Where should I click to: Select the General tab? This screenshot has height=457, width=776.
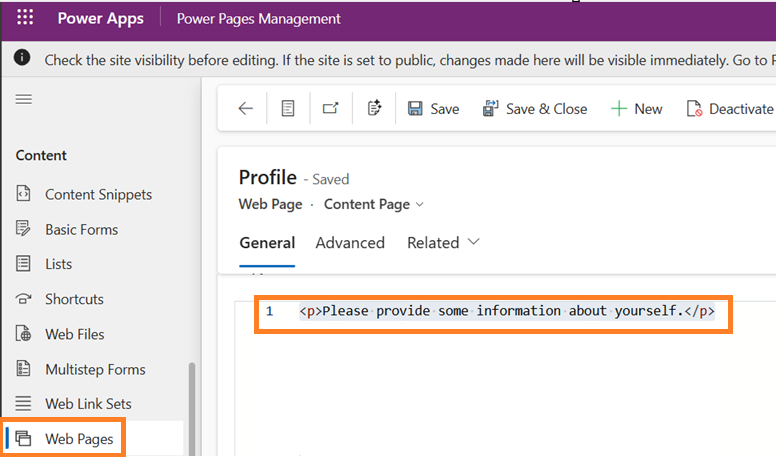click(x=267, y=243)
